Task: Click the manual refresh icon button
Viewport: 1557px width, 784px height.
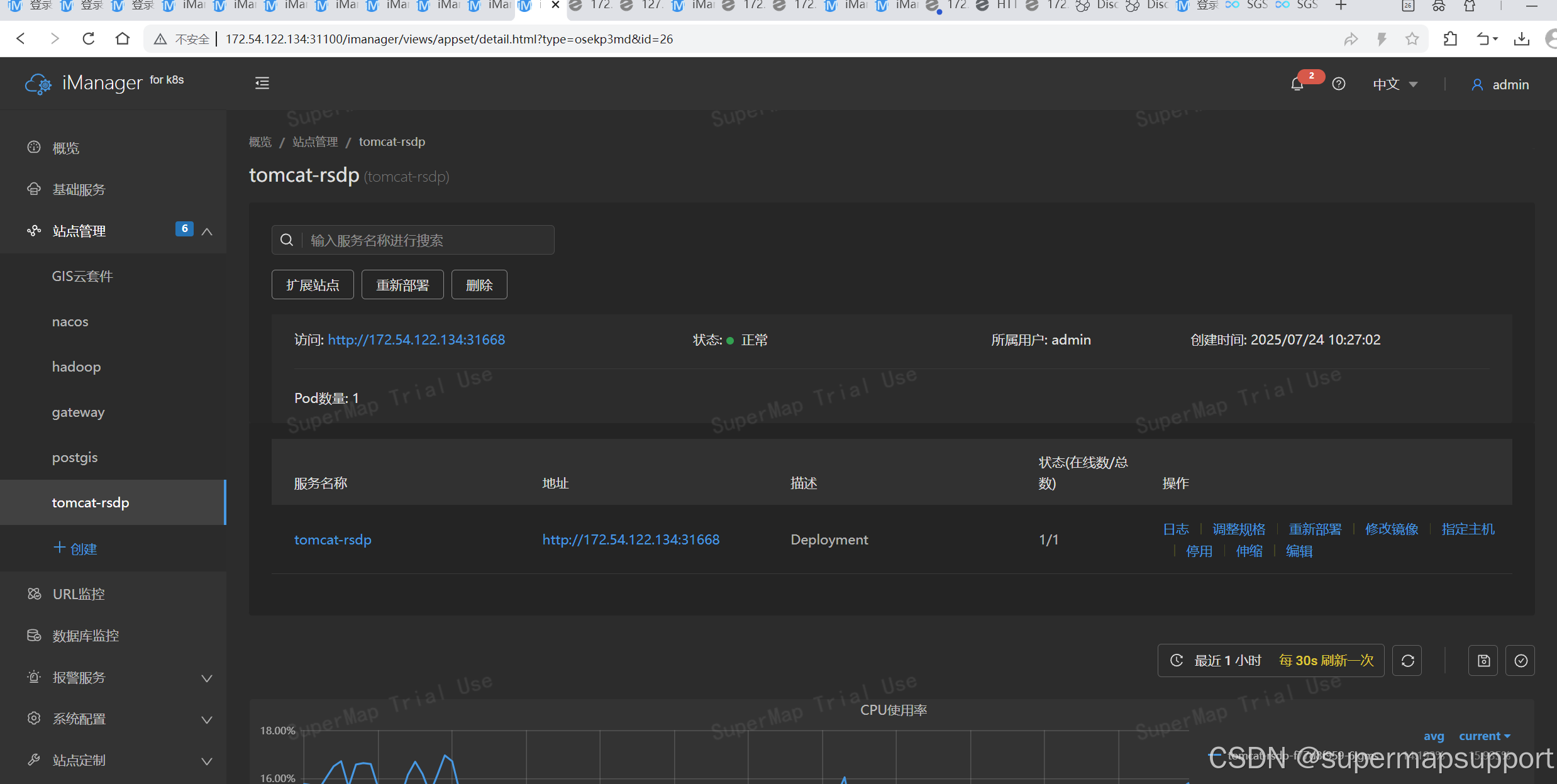Action: [1407, 661]
